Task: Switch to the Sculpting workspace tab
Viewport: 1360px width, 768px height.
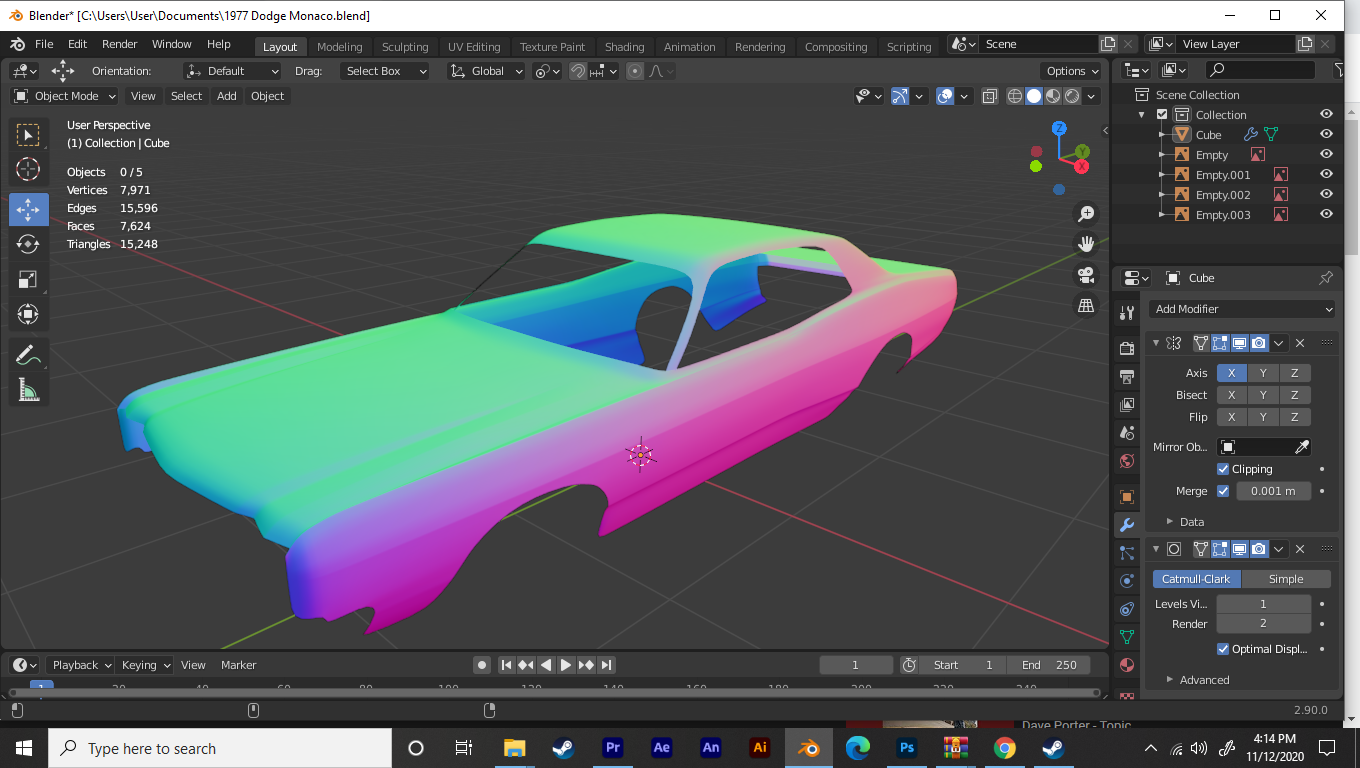Action: 405,47
